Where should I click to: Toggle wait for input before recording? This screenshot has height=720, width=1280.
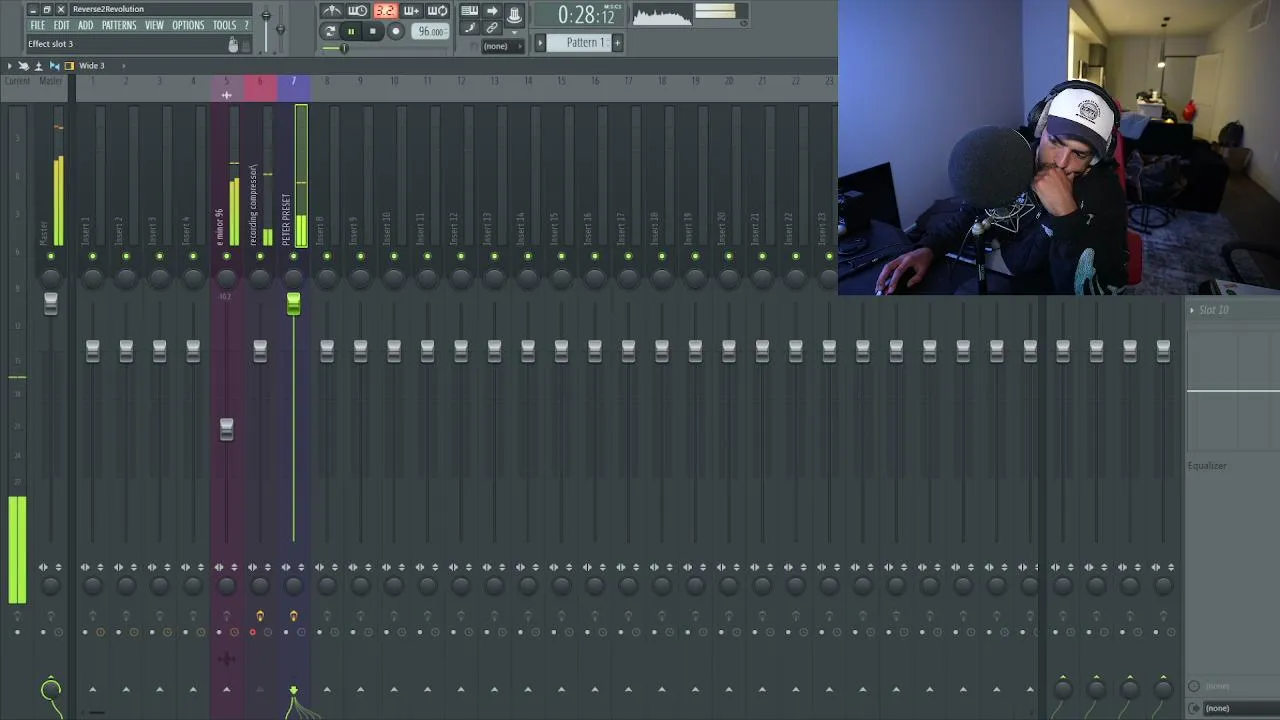[358, 11]
